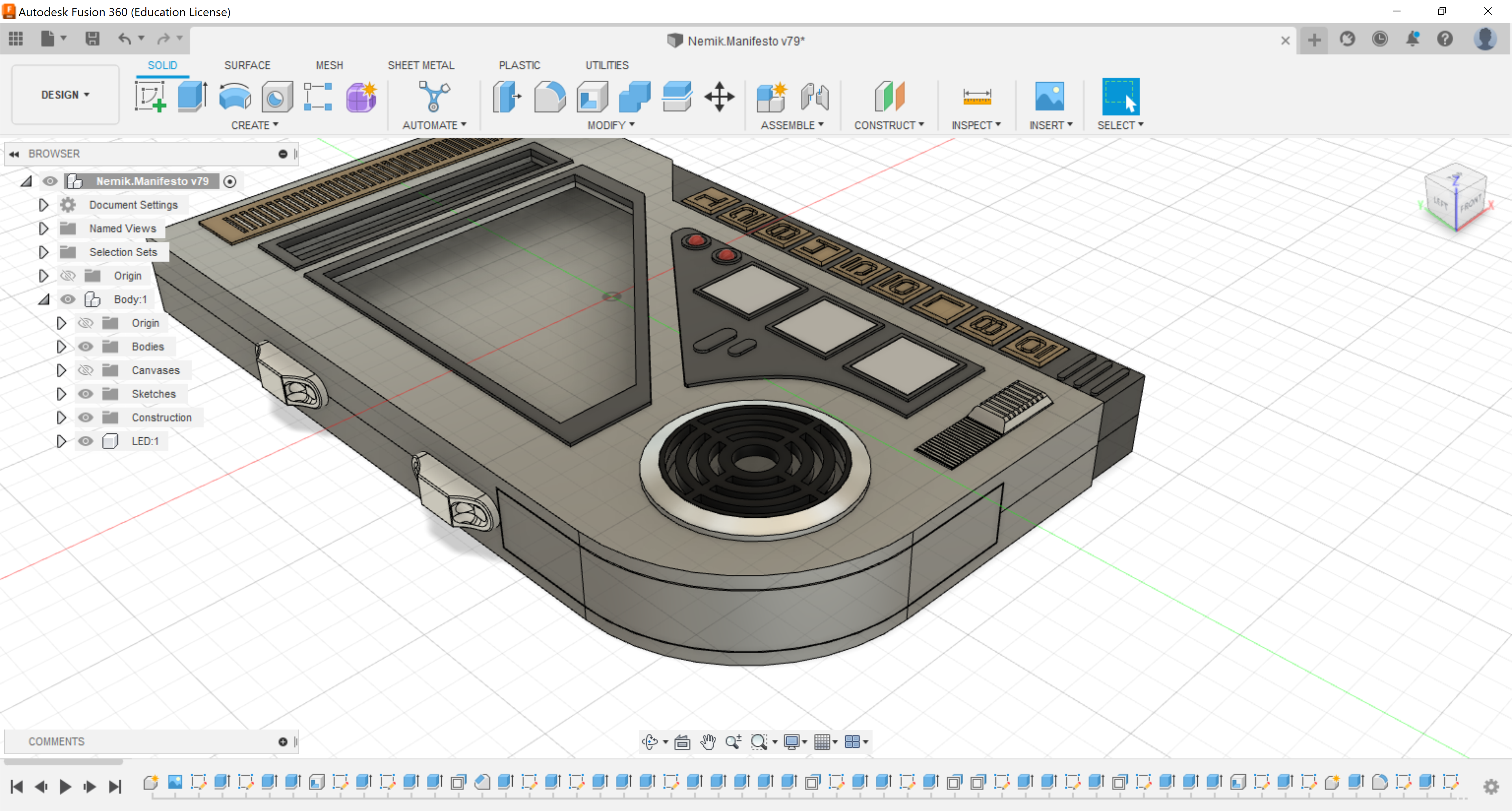Switch to the SURFACE tab
The image size is (1512, 811).
[247, 65]
